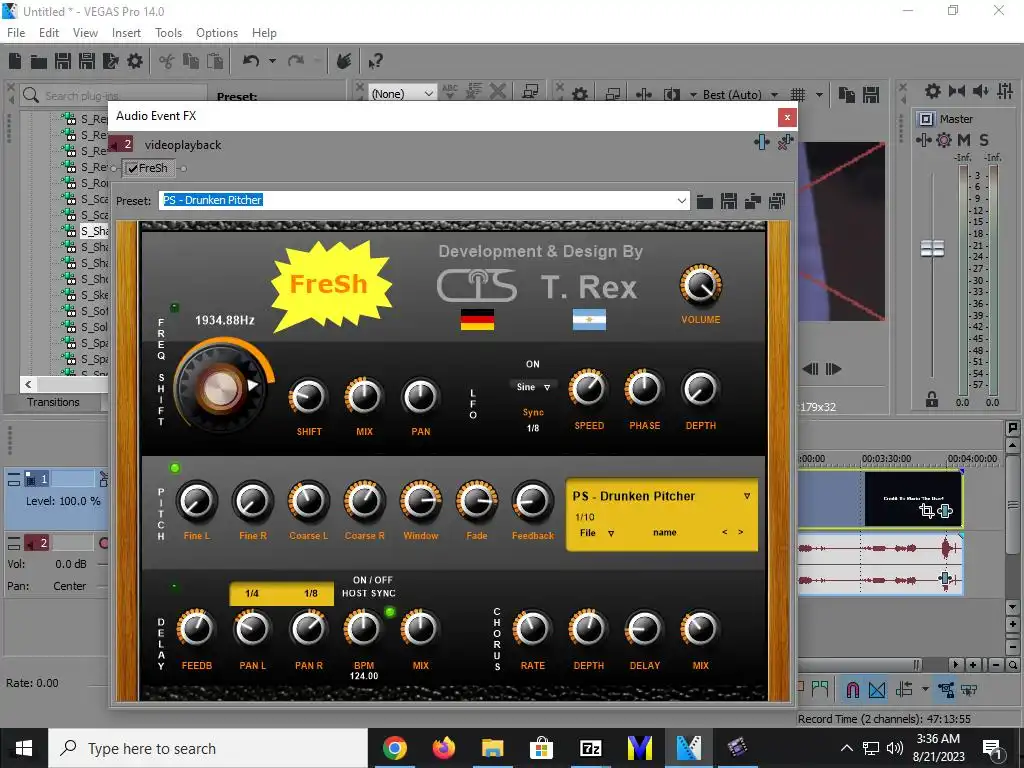
Task: Go to next plugin preset with > arrow
Action: (x=741, y=532)
